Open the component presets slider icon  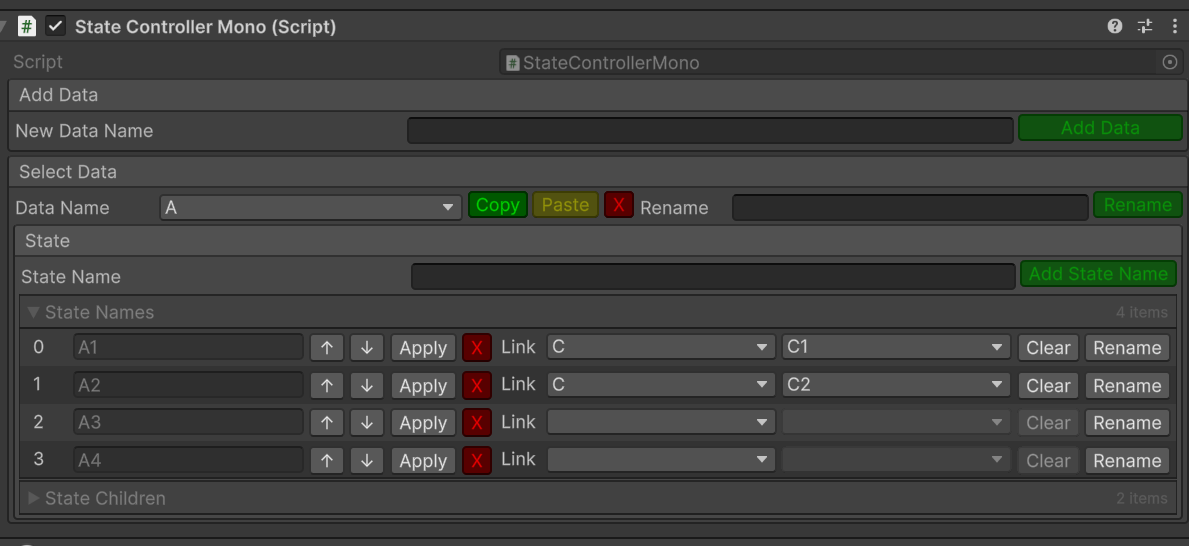[1144, 27]
